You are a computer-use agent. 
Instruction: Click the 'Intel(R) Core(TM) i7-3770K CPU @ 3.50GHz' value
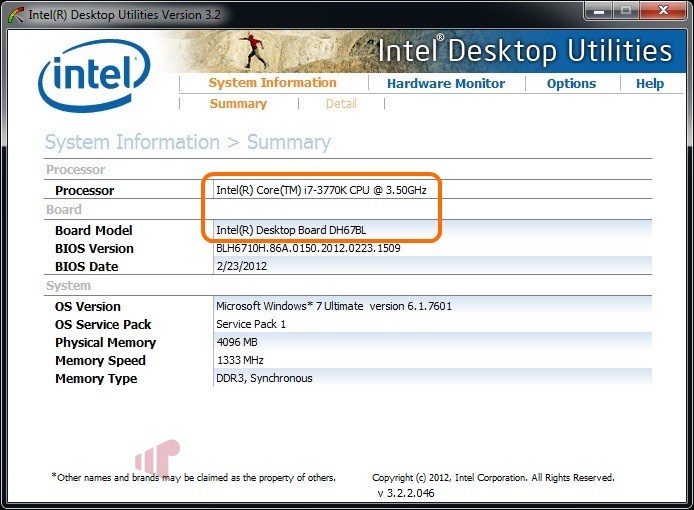coord(321,190)
